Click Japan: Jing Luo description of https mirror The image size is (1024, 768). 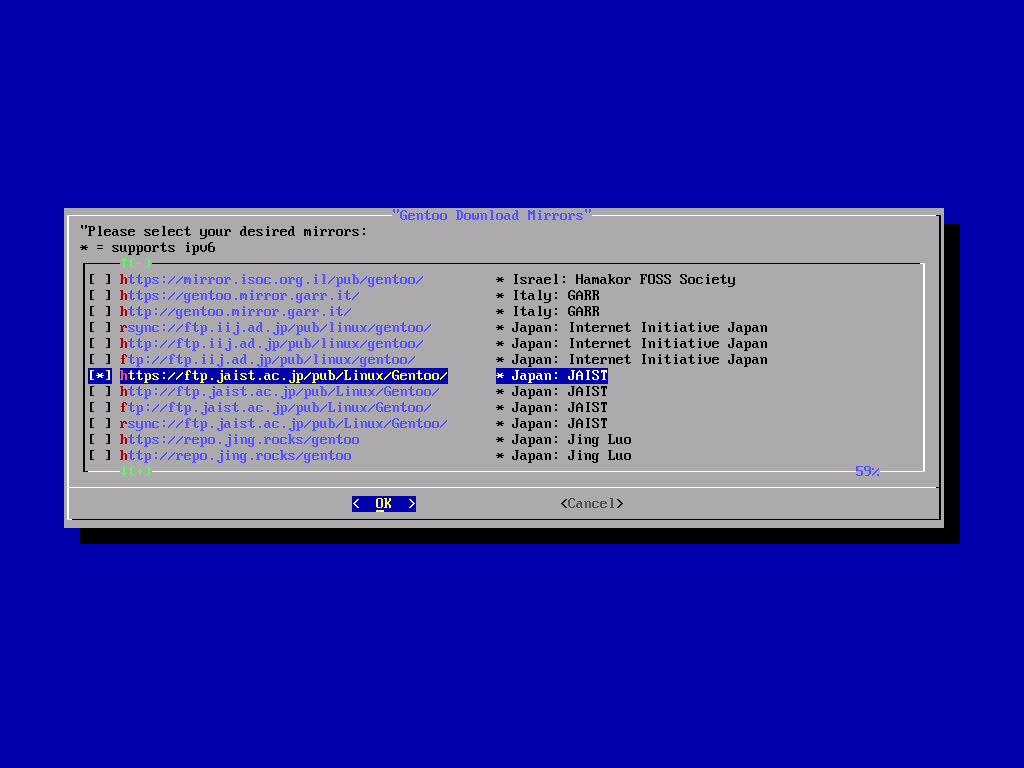click(x=564, y=440)
